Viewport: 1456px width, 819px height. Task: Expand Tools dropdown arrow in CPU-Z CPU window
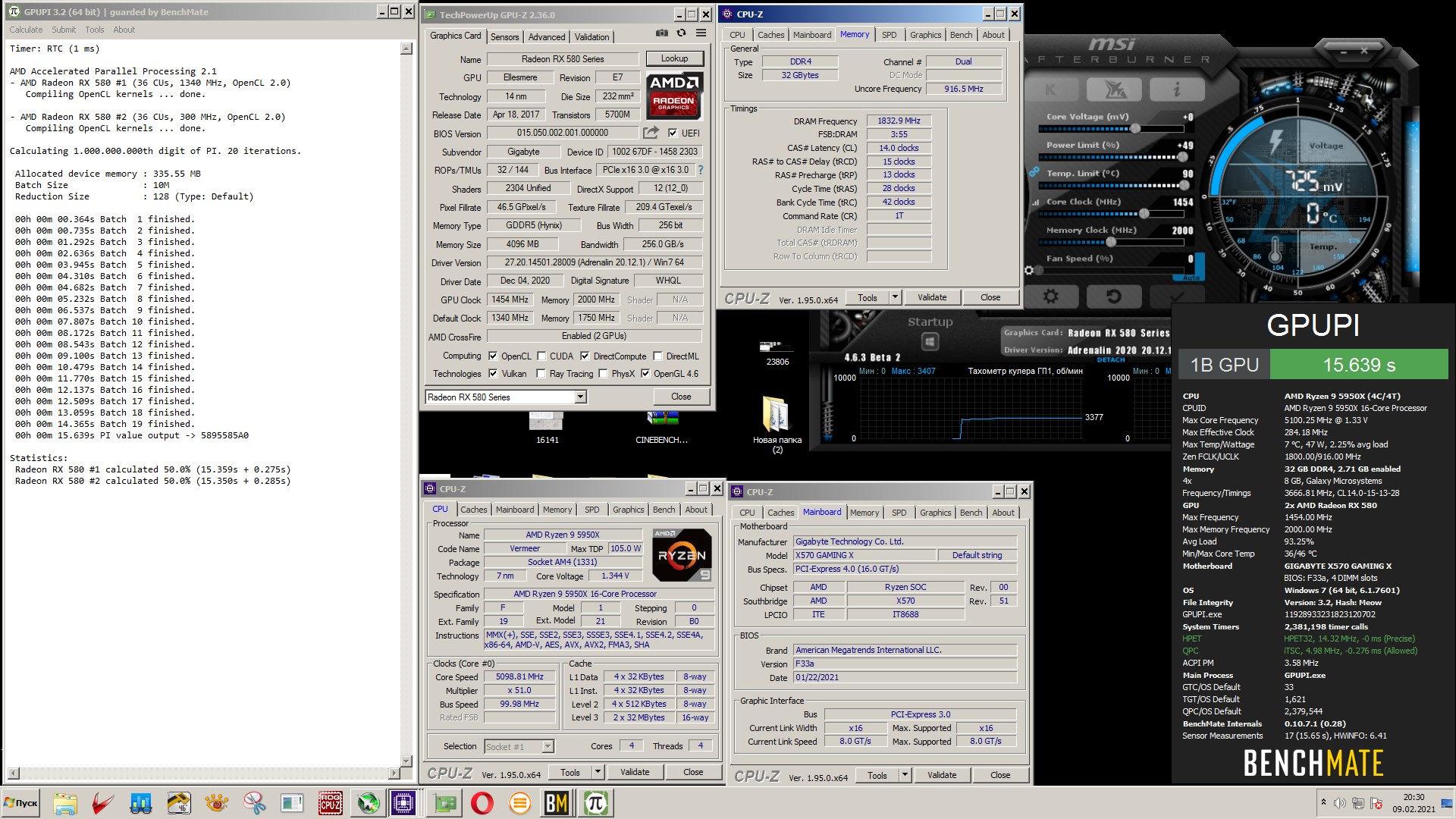[598, 772]
